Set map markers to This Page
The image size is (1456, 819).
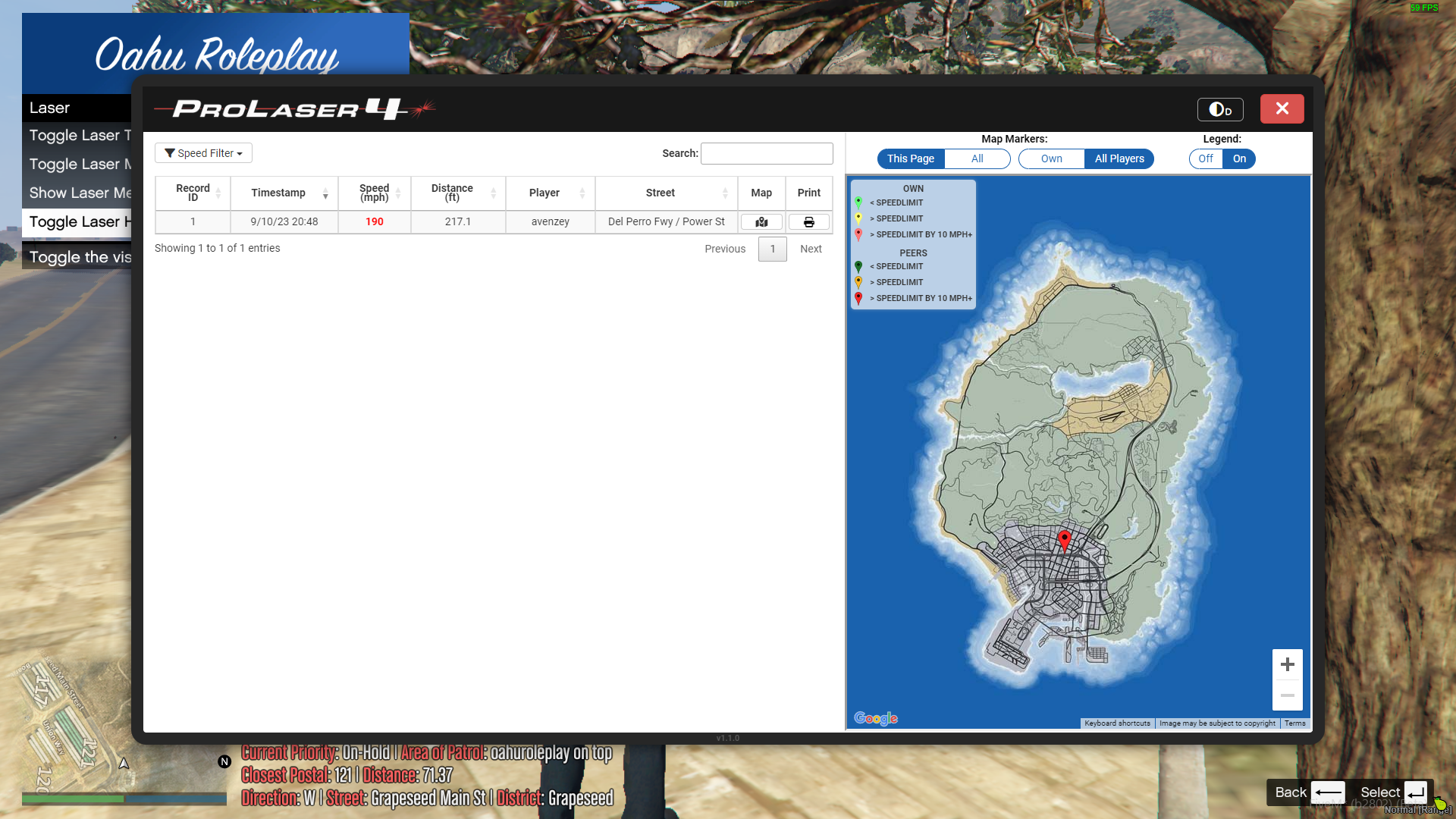tap(911, 158)
